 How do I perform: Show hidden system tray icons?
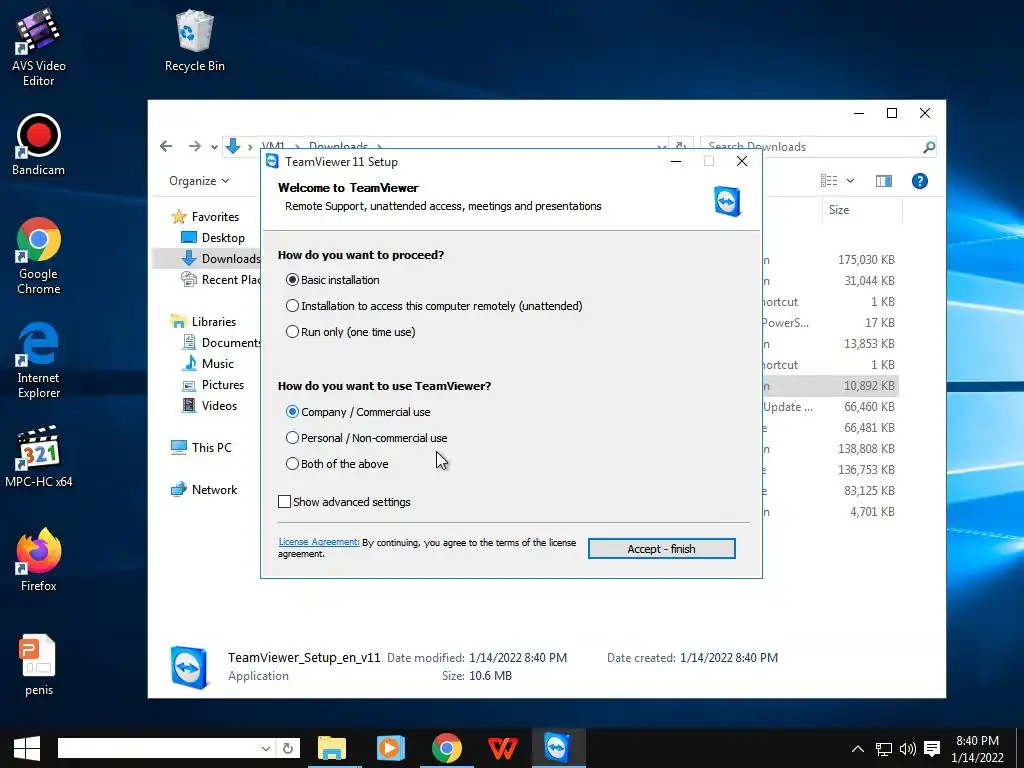click(858, 749)
